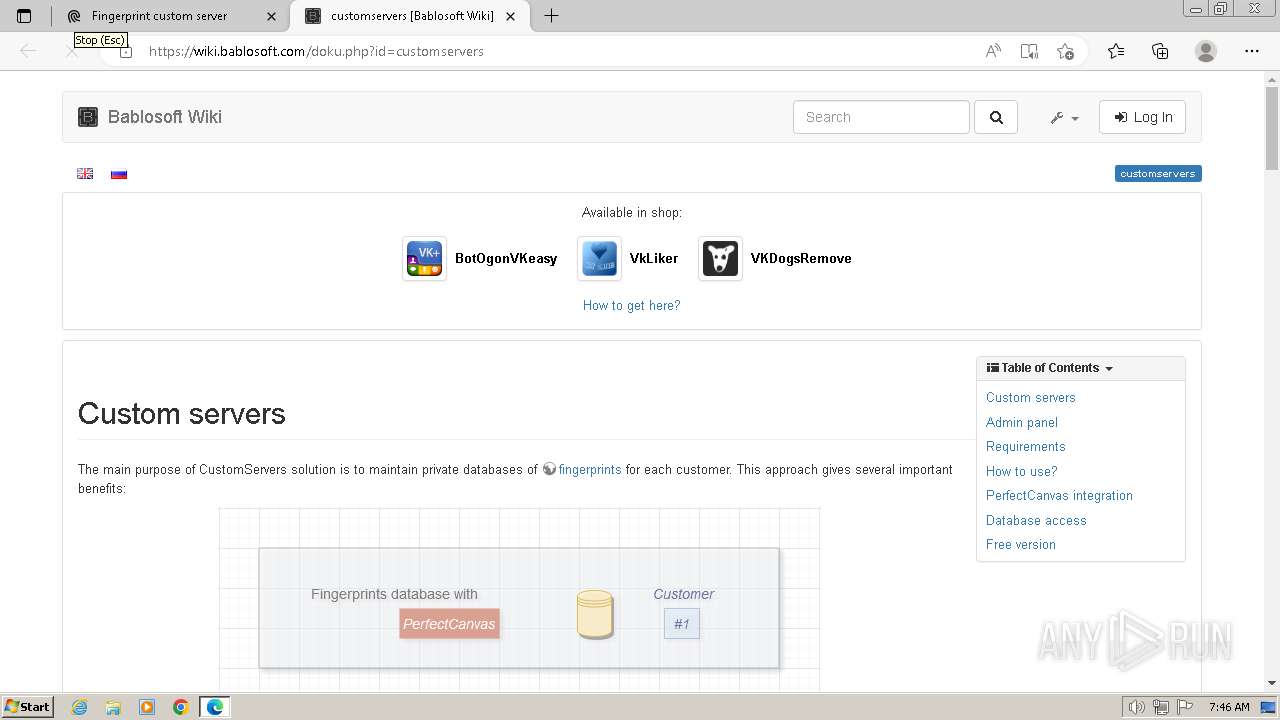Open the browser tab actions menu icon
This screenshot has width=1280, height=720.
24,16
